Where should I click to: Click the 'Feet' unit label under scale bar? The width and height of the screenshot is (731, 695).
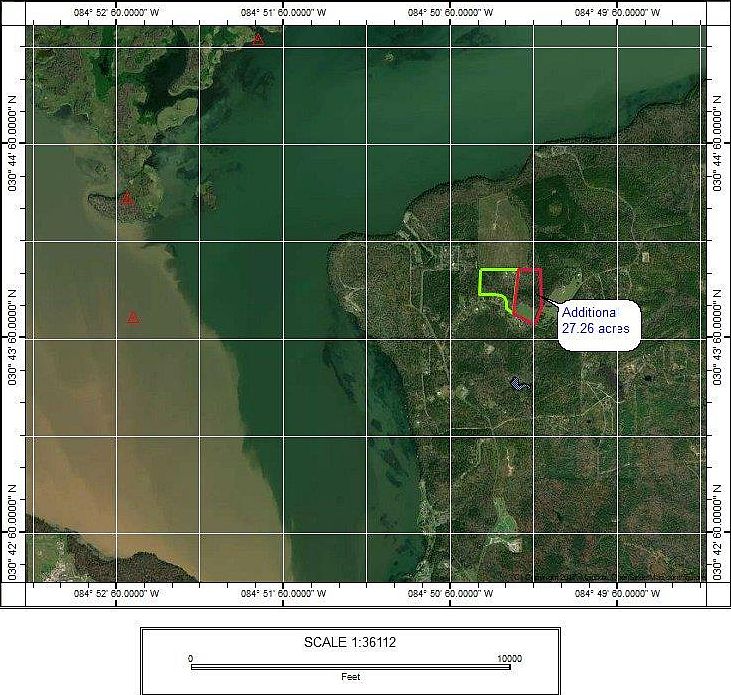pos(349,677)
